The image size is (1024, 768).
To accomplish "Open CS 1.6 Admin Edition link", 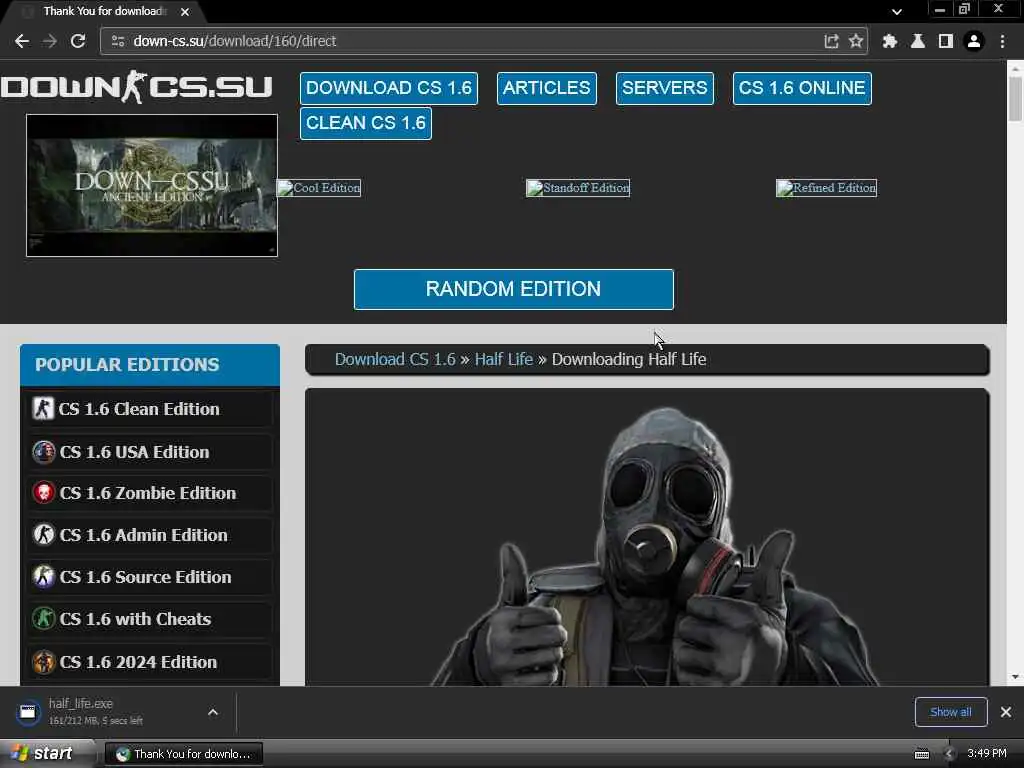I will pos(144,535).
